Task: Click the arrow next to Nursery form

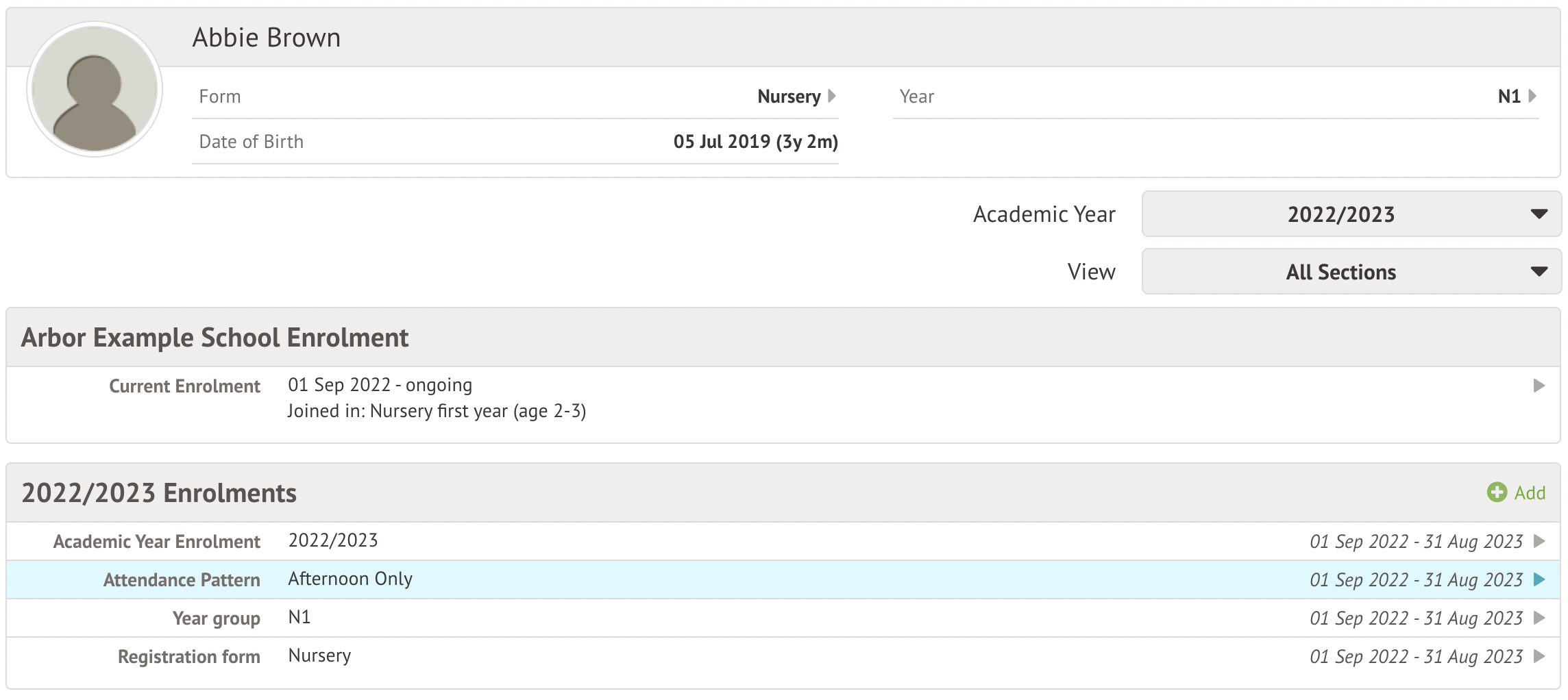Action: (832, 96)
